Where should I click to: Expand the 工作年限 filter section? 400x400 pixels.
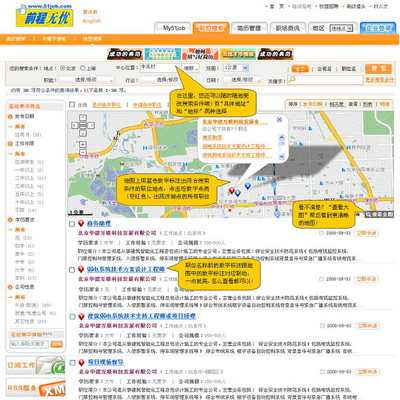coord(10,144)
